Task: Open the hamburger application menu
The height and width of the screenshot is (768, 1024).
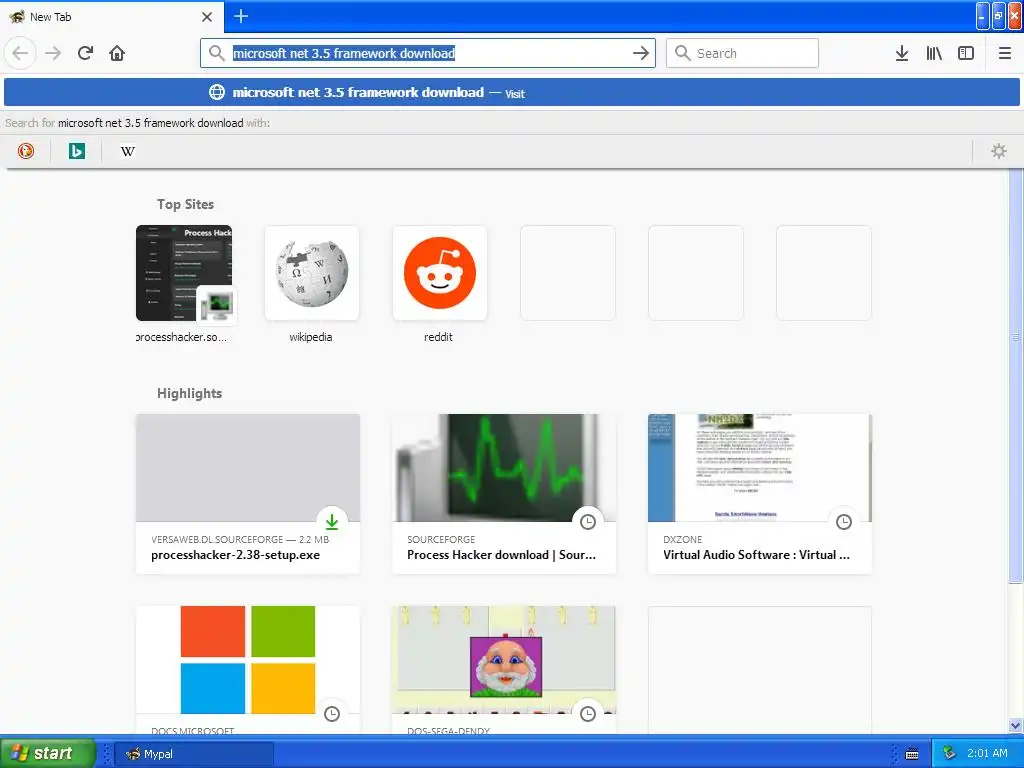Action: (x=1004, y=53)
